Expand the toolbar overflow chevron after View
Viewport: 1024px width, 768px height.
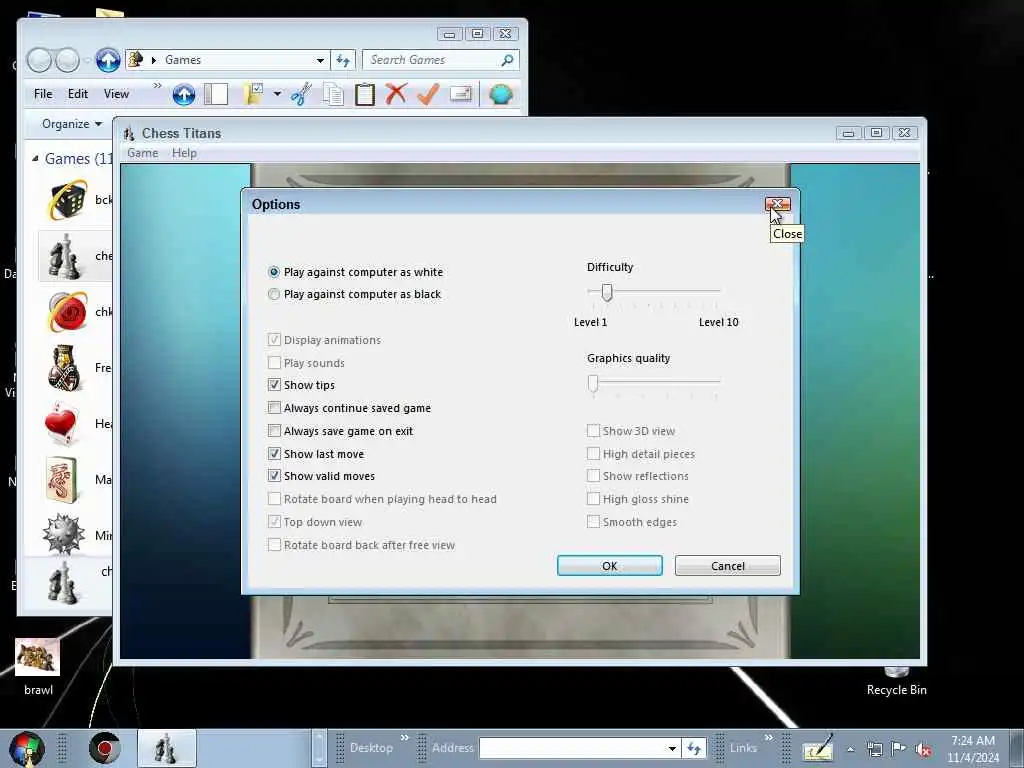pos(157,86)
